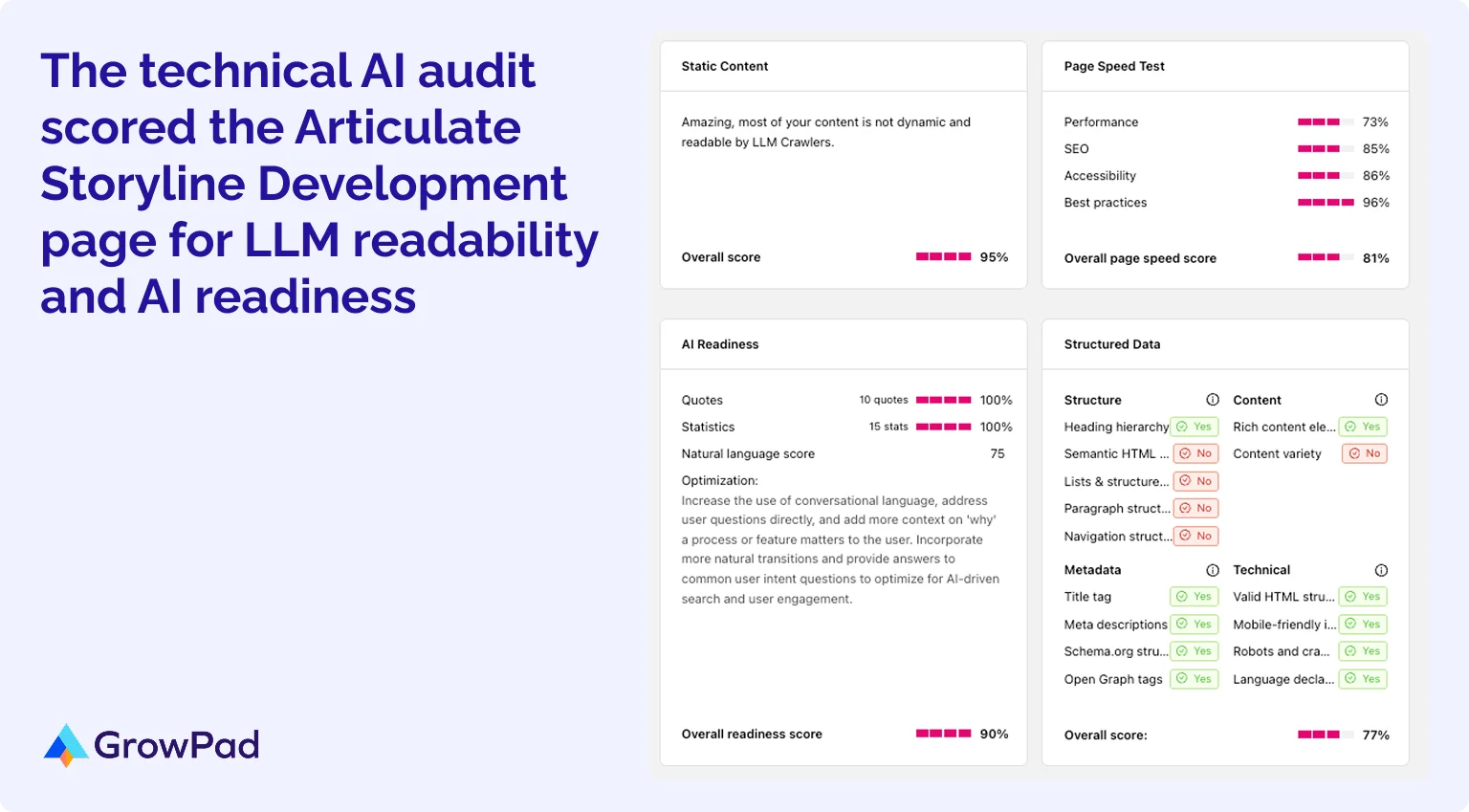Click the Best practices score bar

(x=1326, y=203)
